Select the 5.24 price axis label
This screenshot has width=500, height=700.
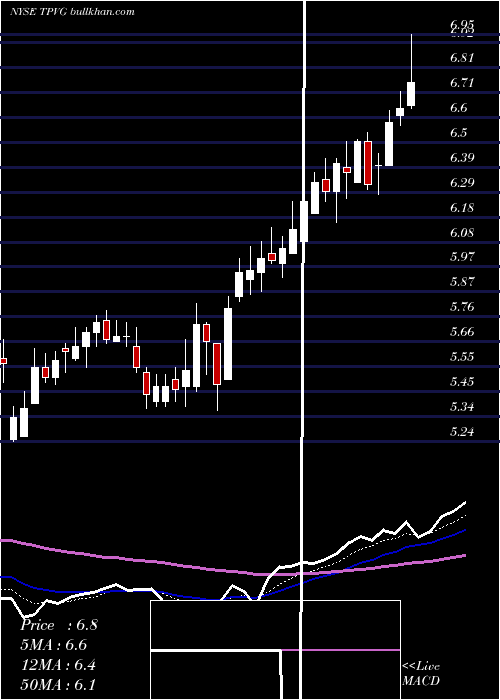point(462,432)
